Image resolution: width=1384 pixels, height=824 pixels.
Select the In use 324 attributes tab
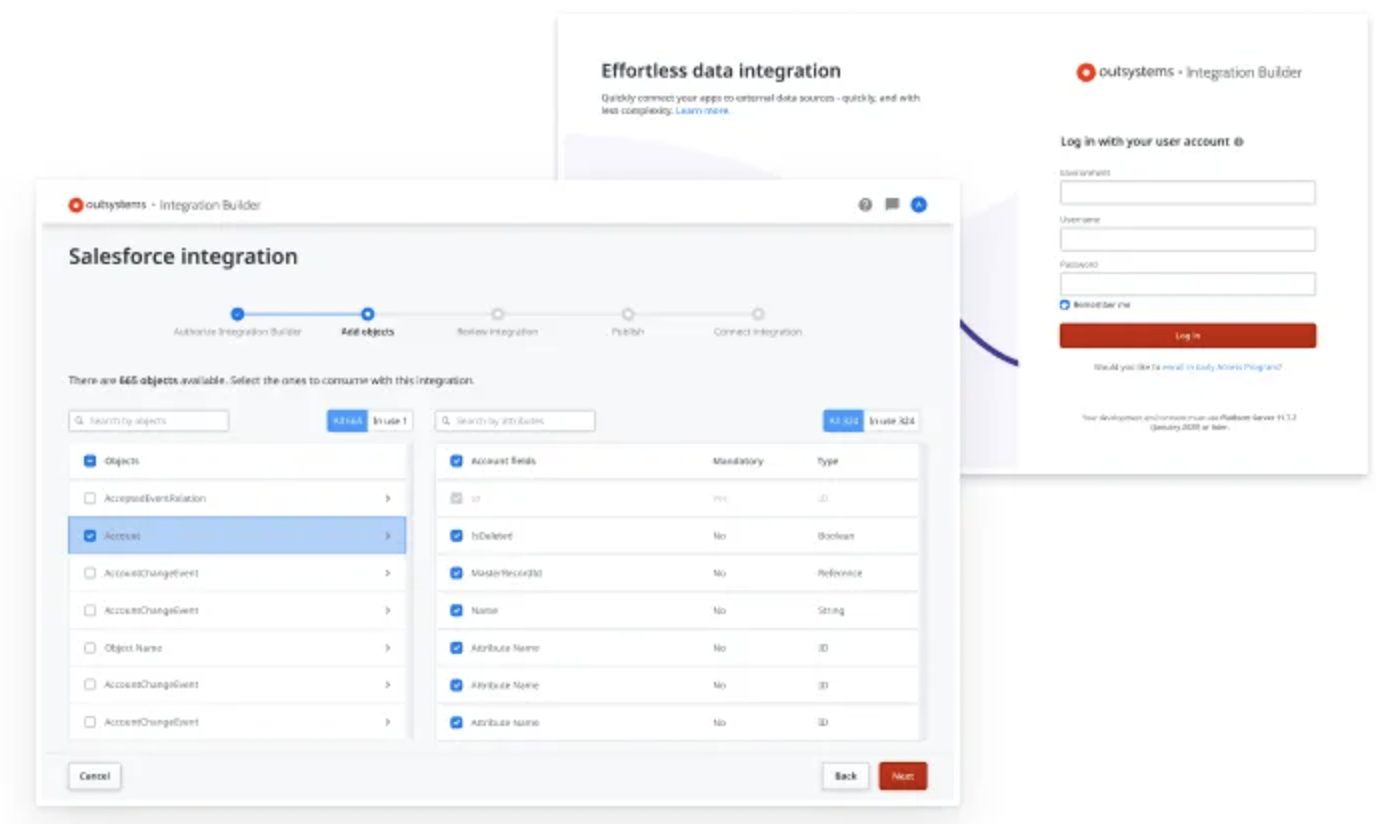891,421
